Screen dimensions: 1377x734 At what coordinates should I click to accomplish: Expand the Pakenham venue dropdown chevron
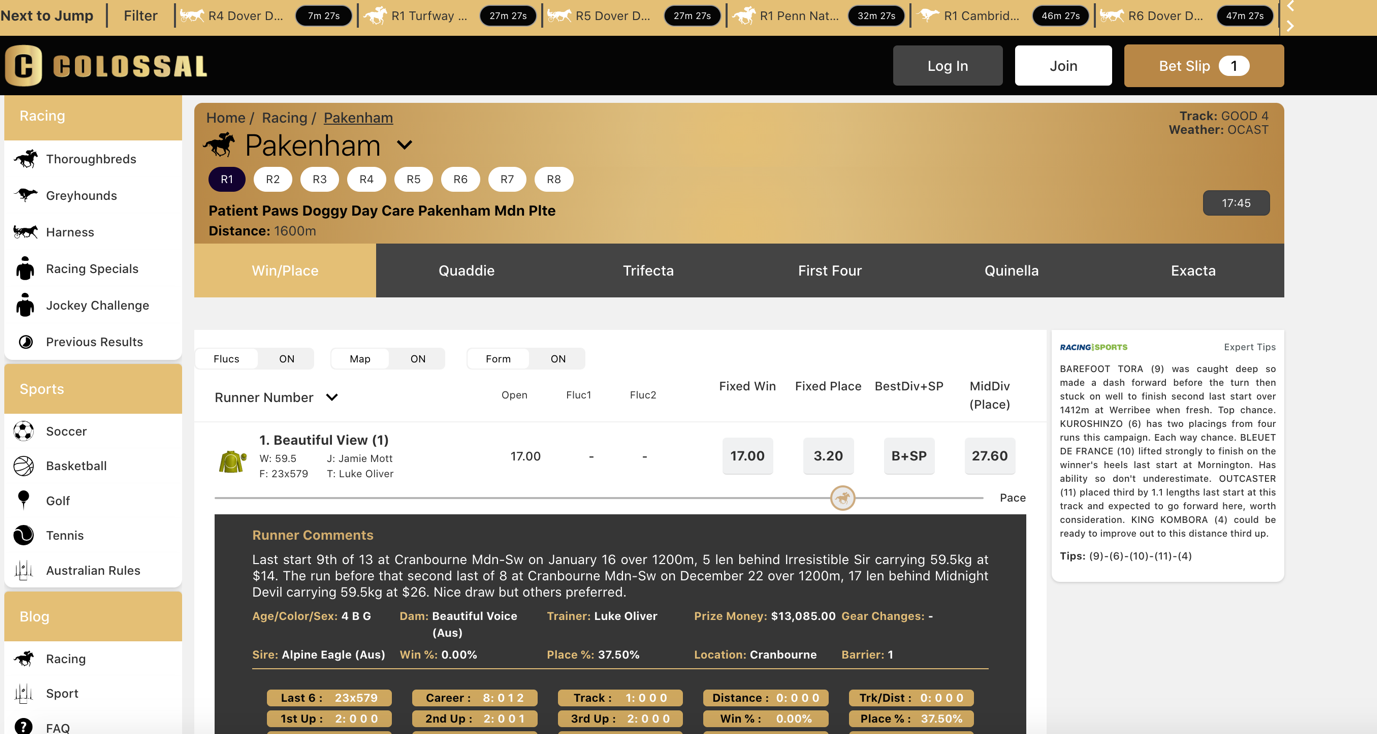pyautogui.click(x=404, y=145)
